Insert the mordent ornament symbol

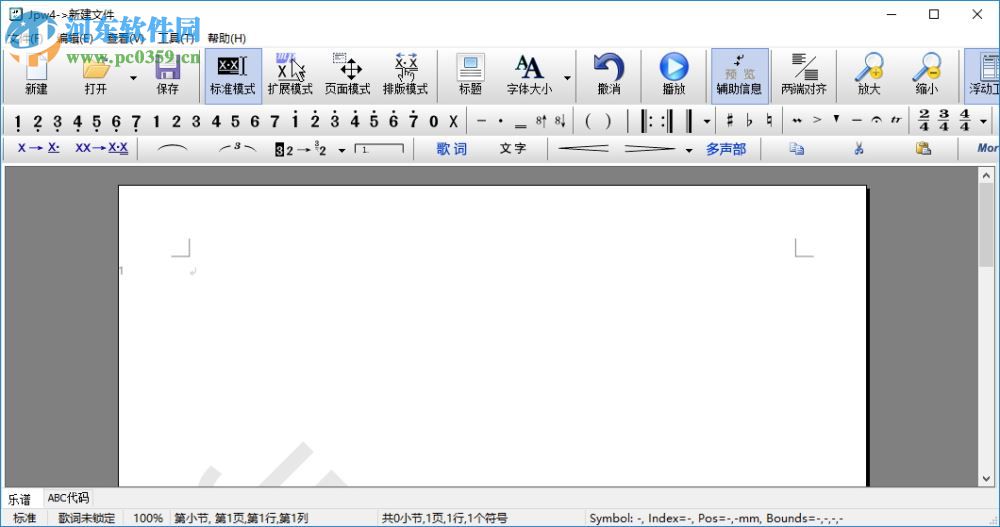797,121
